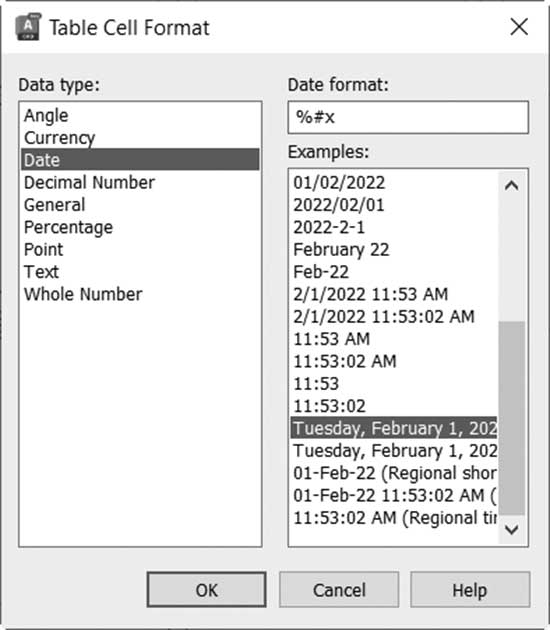The height and width of the screenshot is (630, 550).
Task: Choose 11:53:02 AM Regional time example
Action: point(394,518)
